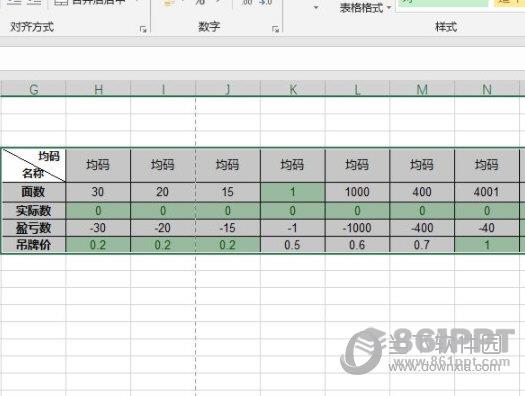Select column K header
The width and height of the screenshot is (525, 396).
pos(293,89)
